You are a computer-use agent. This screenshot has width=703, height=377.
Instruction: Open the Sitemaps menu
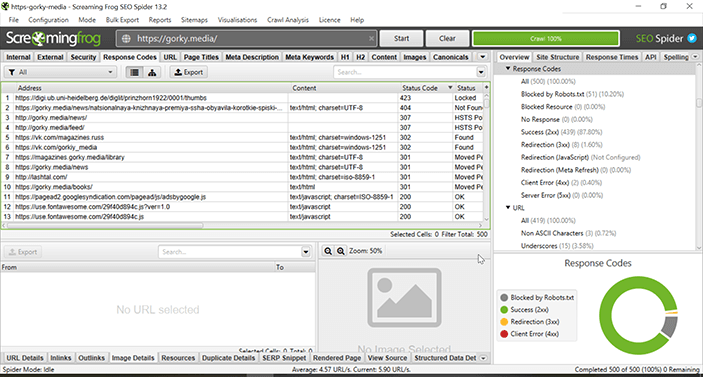click(x=194, y=20)
